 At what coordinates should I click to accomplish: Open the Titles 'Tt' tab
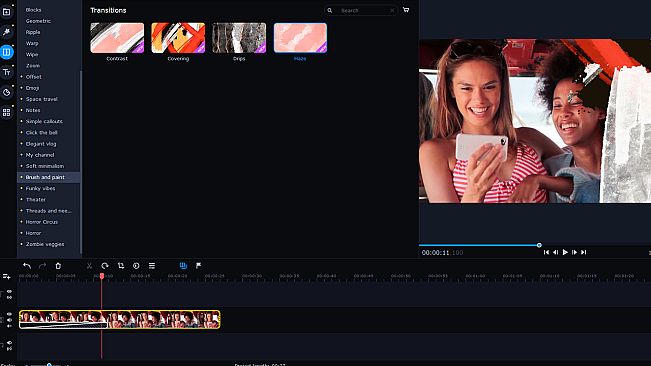point(6,72)
